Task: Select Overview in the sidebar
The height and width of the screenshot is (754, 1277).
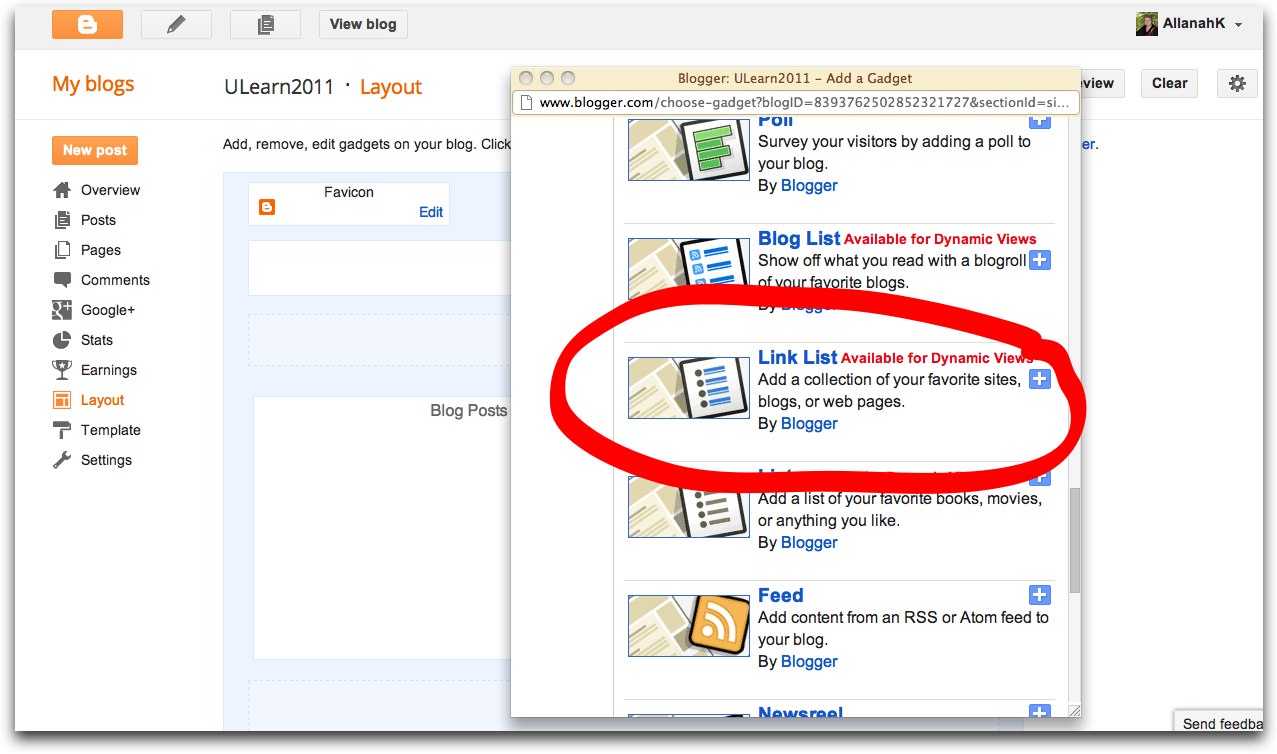Action: [110, 190]
